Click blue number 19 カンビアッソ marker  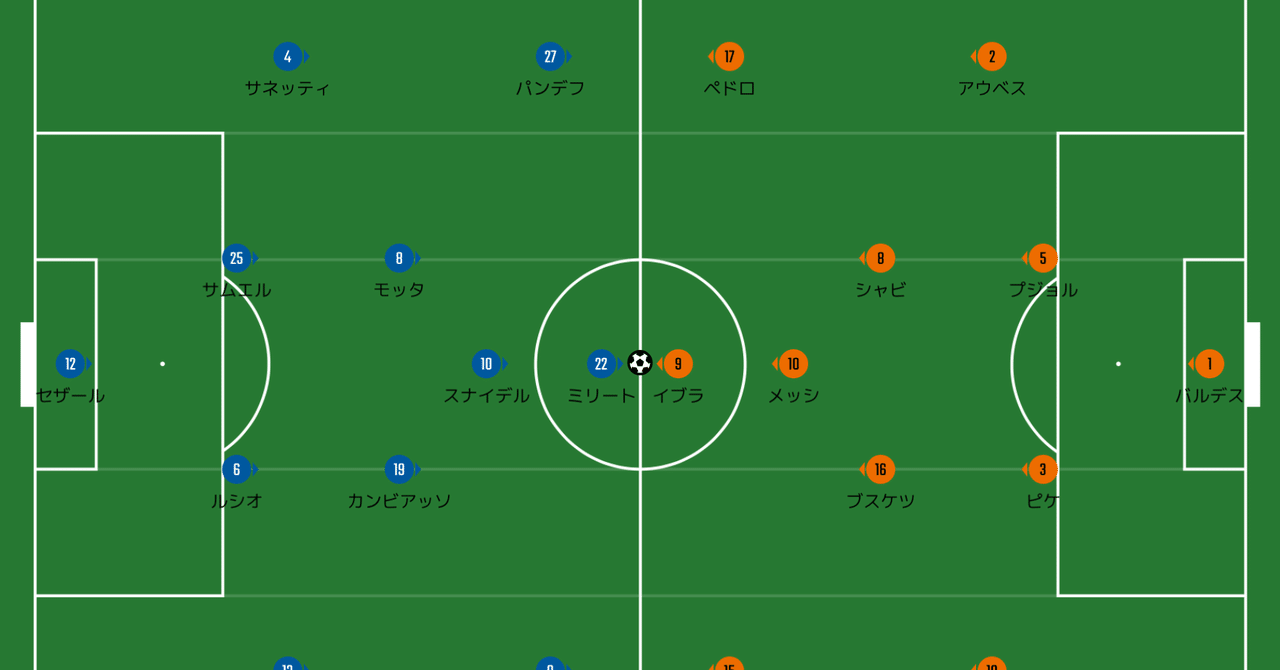pos(399,469)
